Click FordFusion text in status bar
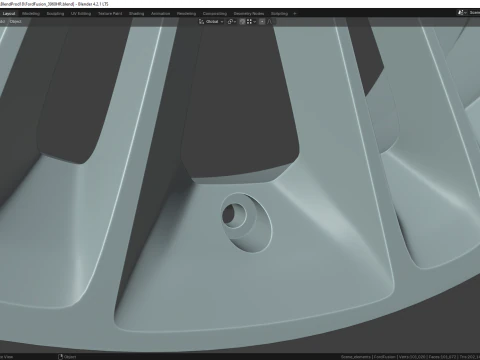This screenshot has width=480, height=360. 385,357
